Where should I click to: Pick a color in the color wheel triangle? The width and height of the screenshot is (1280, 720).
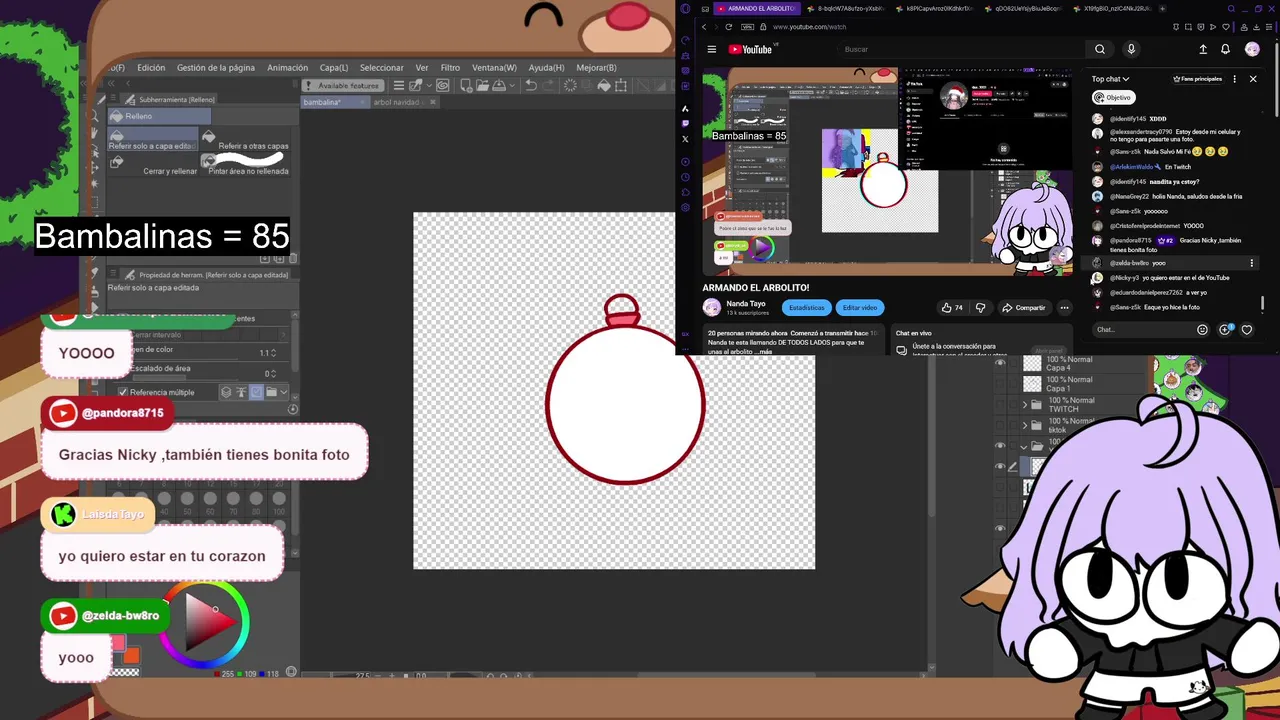(x=205, y=623)
